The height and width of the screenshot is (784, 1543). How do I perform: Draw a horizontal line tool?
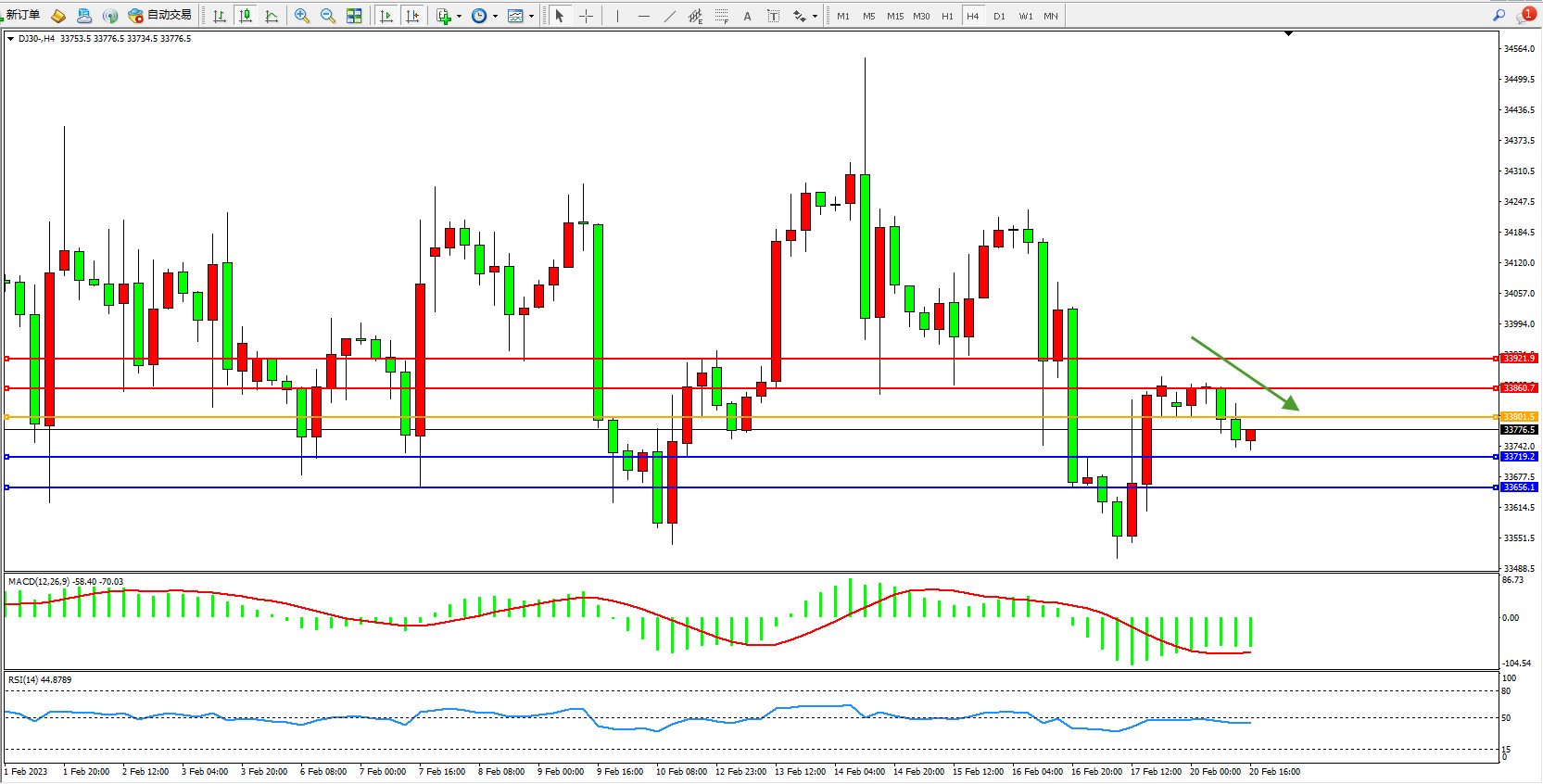[x=644, y=16]
